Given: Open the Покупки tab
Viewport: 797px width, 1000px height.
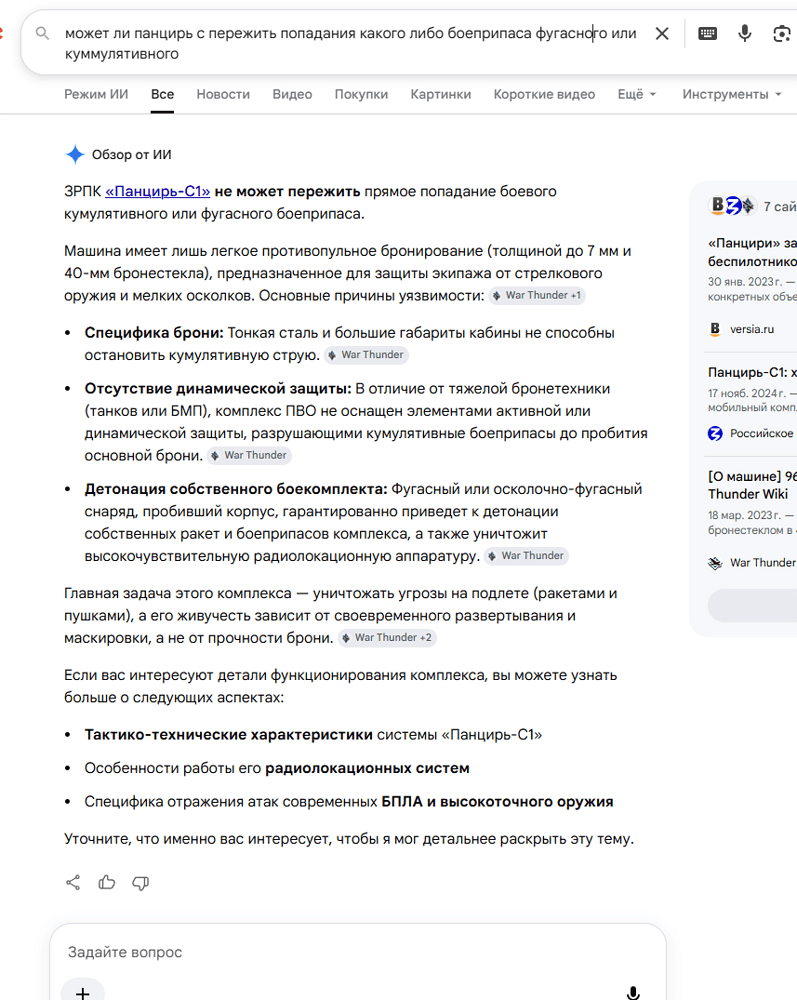Looking at the screenshot, I should click(x=361, y=94).
